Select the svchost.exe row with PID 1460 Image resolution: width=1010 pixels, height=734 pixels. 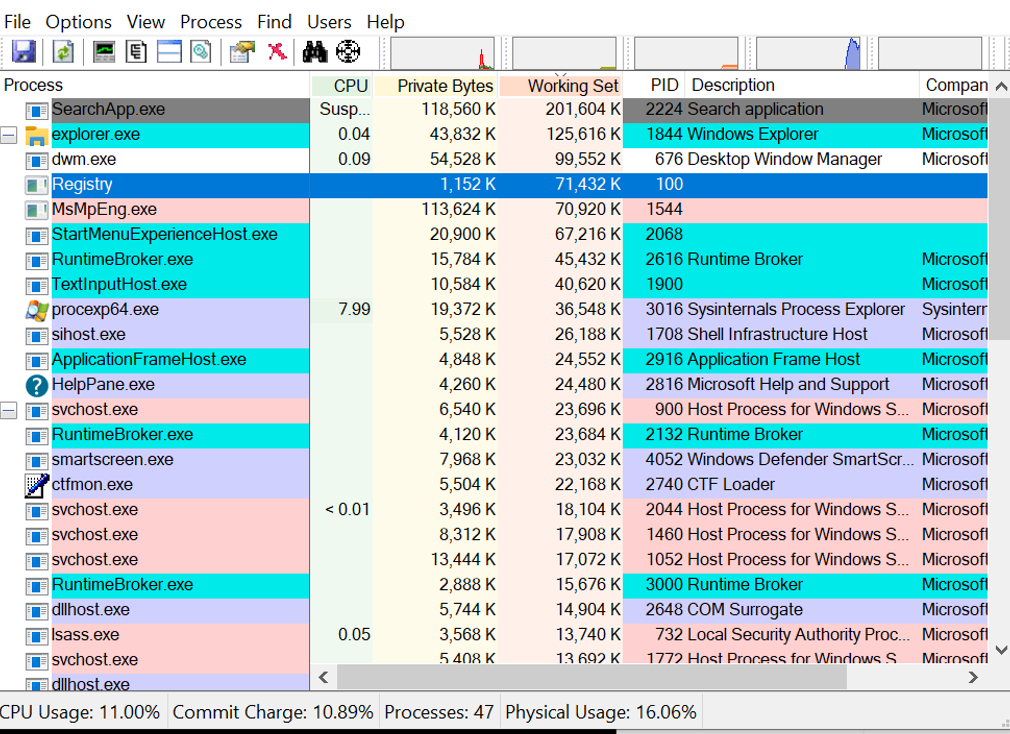point(494,535)
